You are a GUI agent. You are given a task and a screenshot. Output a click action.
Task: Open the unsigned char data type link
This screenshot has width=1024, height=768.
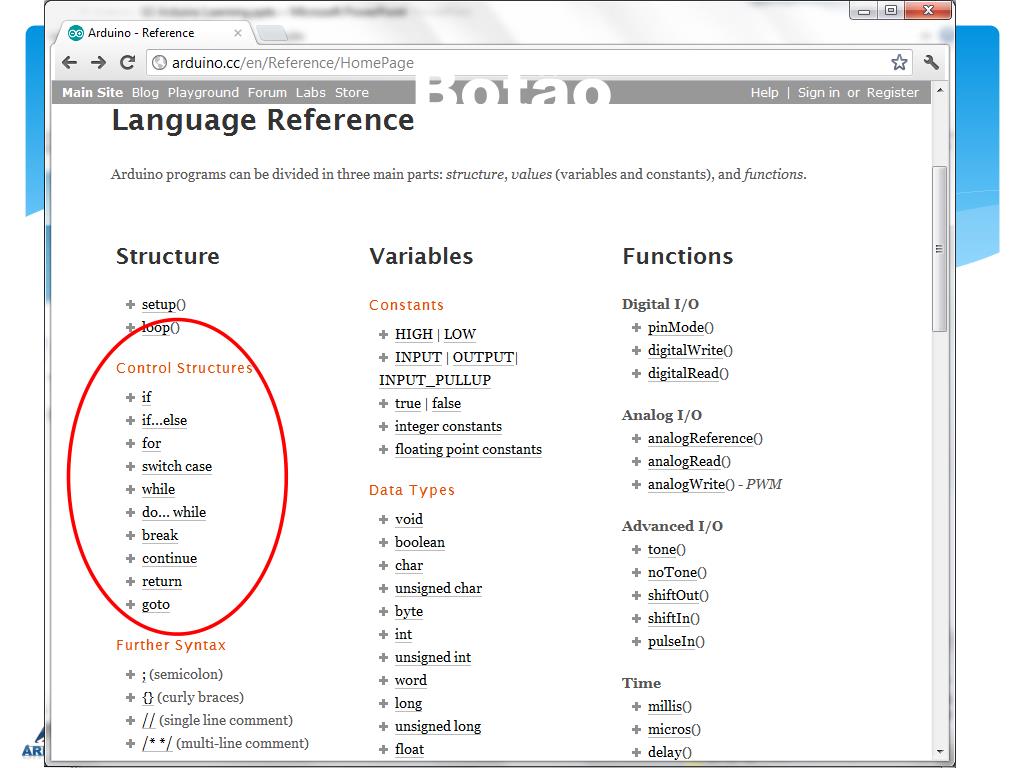[438, 588]
